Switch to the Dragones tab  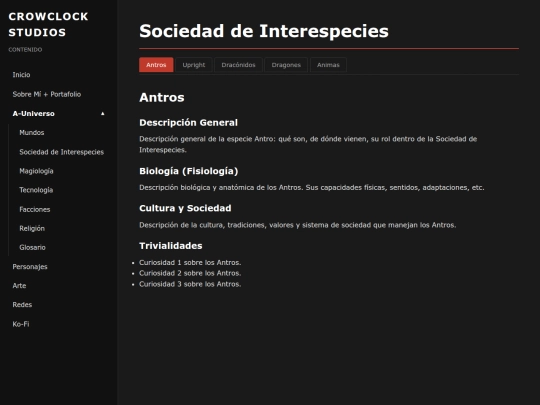[x=286, y=65]
